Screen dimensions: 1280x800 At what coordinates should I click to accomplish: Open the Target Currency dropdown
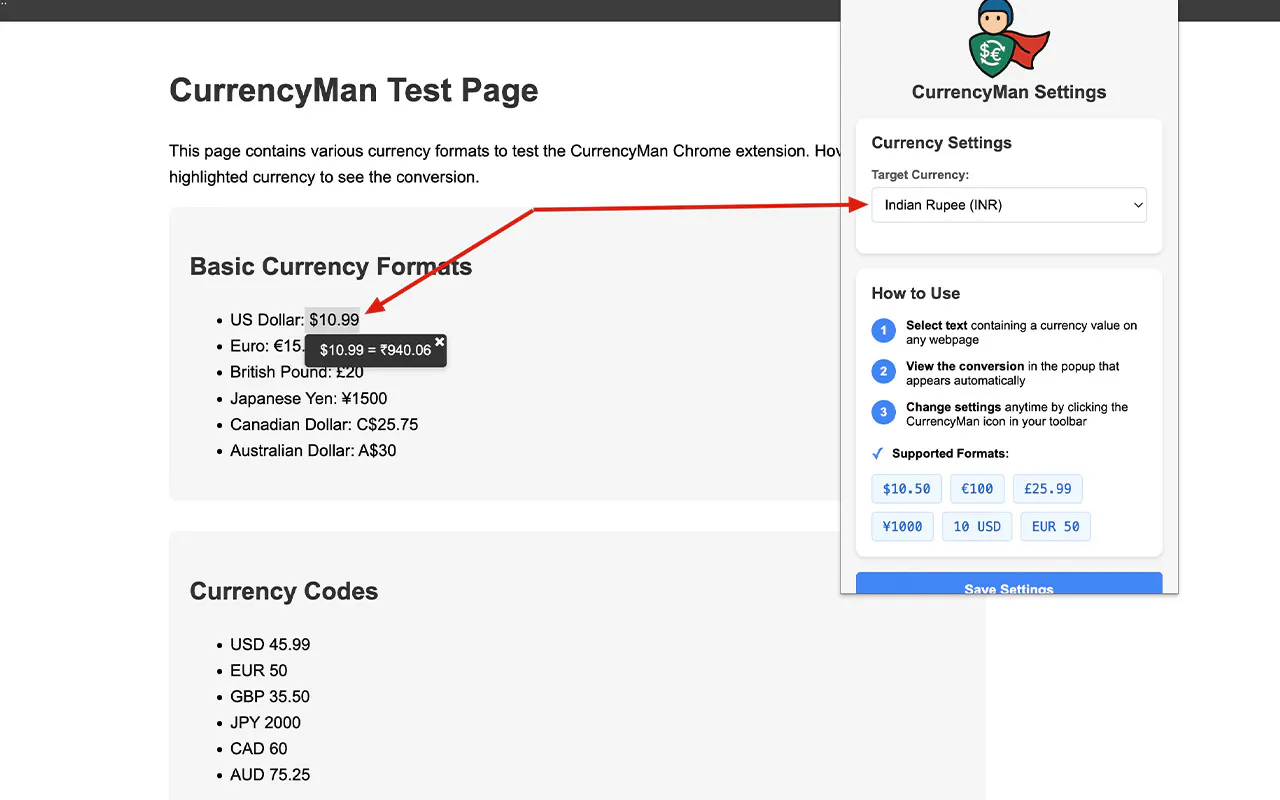pos(1009,205)
